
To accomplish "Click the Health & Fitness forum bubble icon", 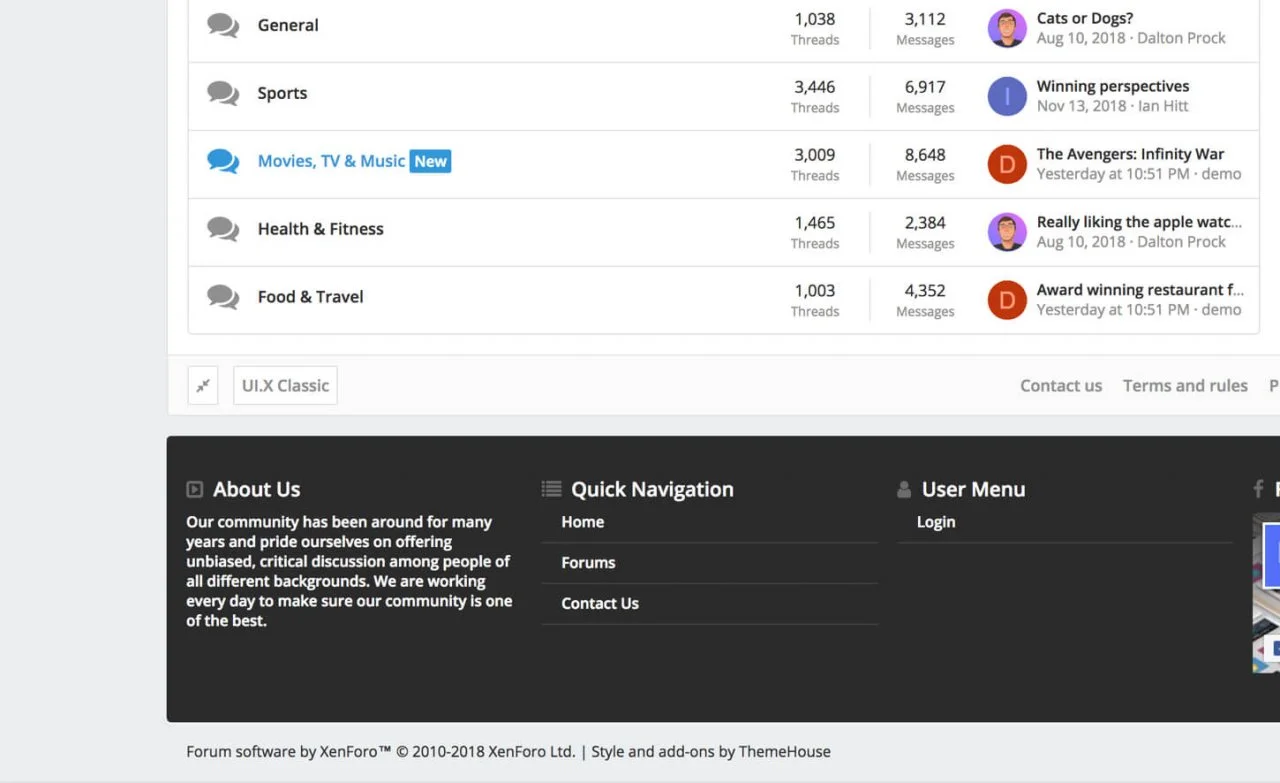I will coord(222,230).
